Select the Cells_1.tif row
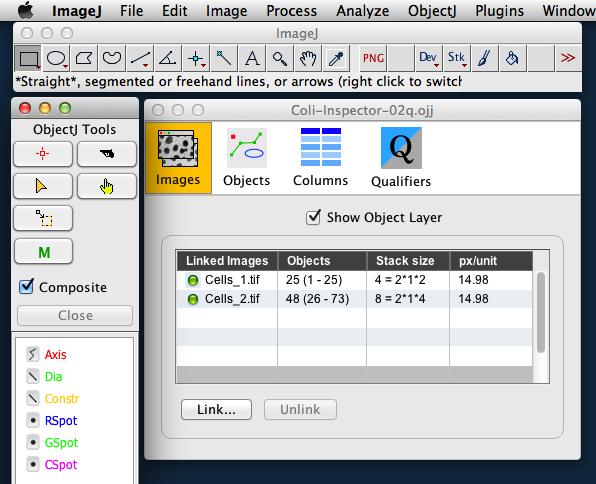The image size is (596, 484). (355, 280)
